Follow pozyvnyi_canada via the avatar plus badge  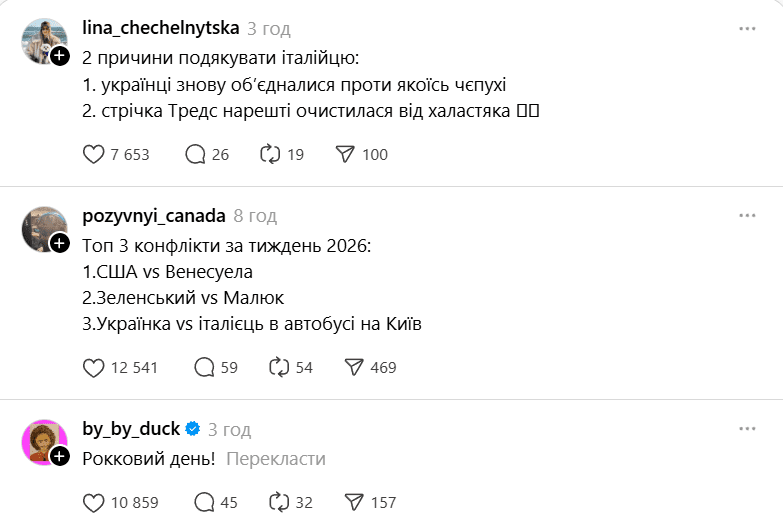[60, 243]
